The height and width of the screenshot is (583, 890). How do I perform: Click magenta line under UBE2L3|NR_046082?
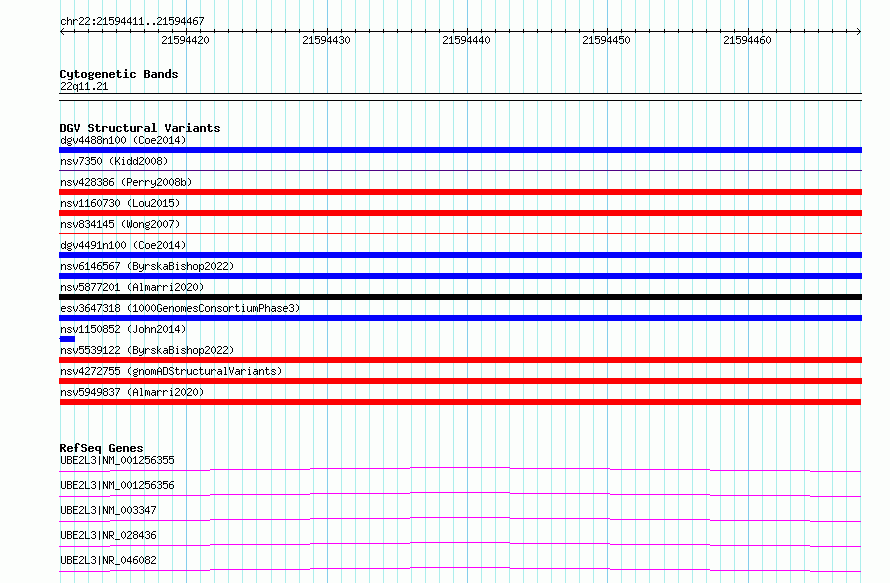[460, 569]
